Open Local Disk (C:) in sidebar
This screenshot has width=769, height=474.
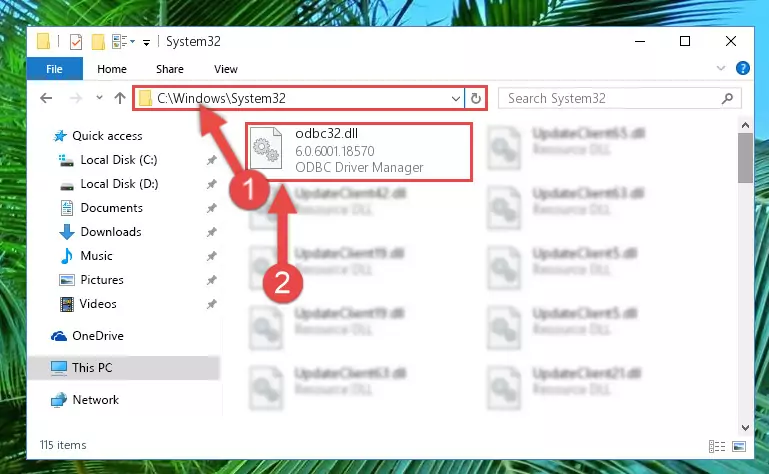(119, 160)
